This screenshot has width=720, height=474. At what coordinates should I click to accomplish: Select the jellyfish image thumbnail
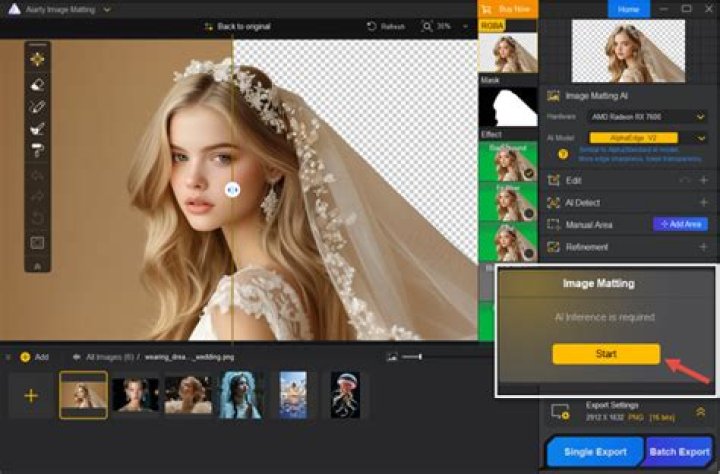click(345, 395)
